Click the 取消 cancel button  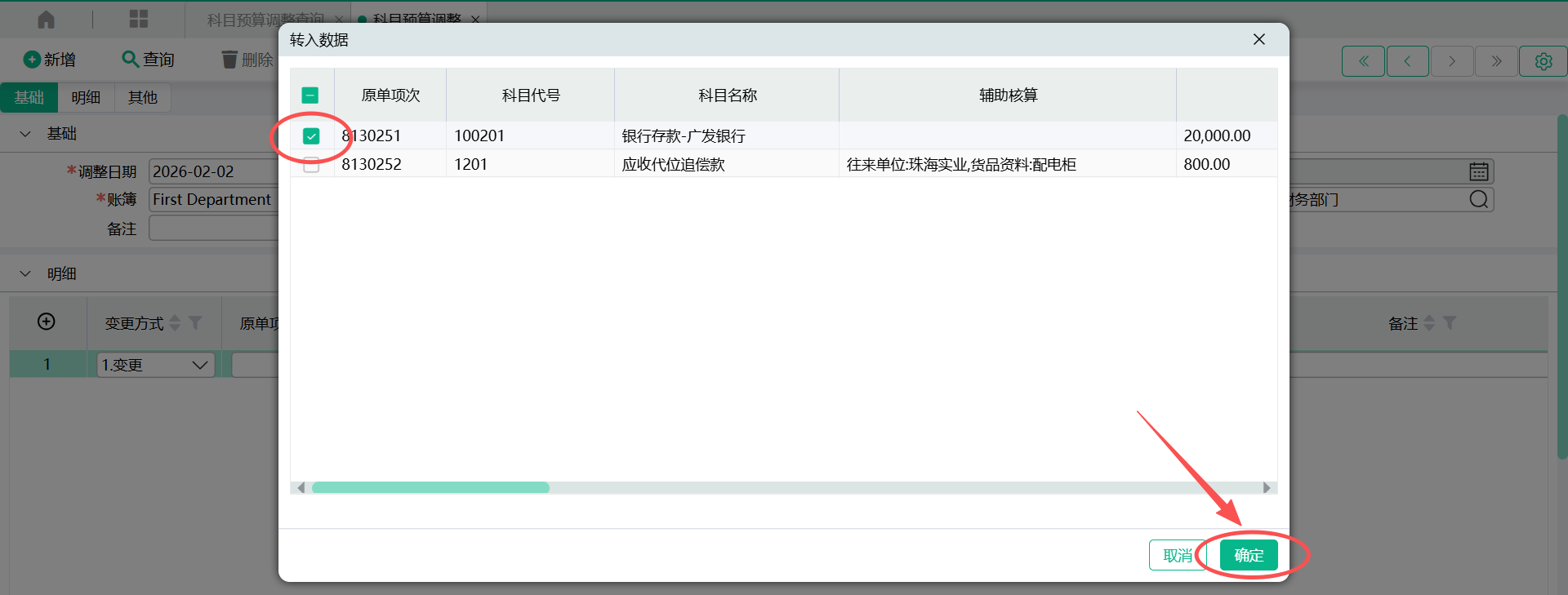pyautogui.click(x=1177, y=555)
